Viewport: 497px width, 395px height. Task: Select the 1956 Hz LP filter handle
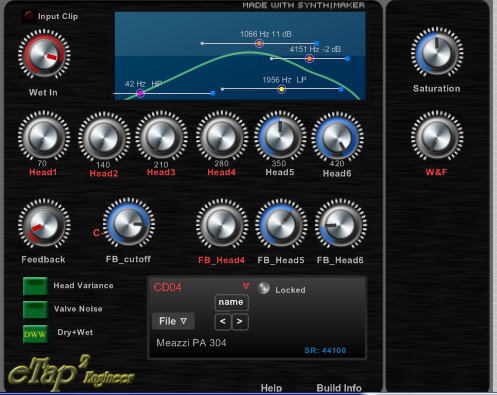pos(282,89)
